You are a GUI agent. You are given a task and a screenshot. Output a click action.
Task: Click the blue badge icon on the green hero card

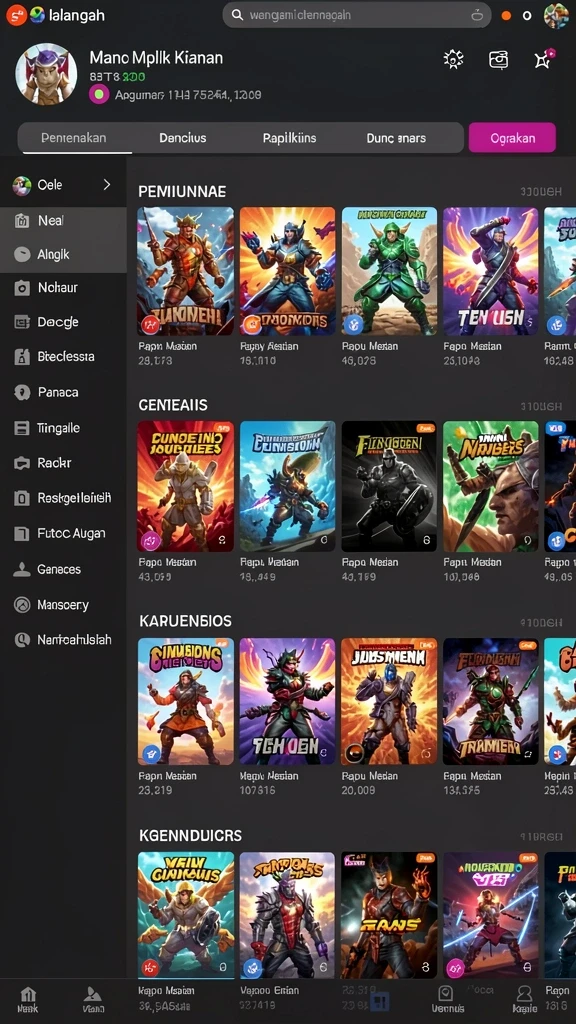pos(354,323)
